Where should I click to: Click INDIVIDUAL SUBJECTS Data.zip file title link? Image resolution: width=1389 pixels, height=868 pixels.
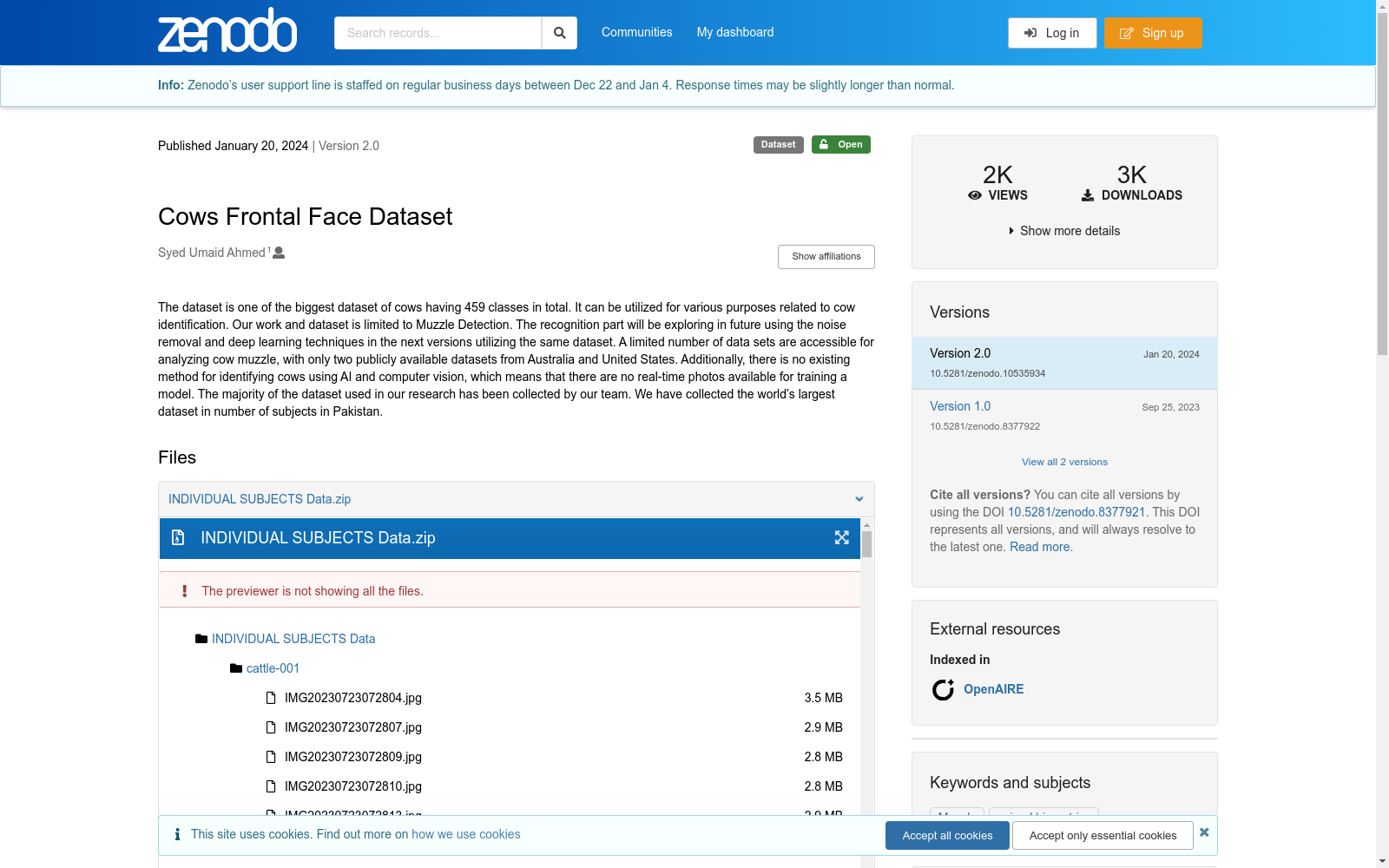pyautogui.click(x=260, y=499)
